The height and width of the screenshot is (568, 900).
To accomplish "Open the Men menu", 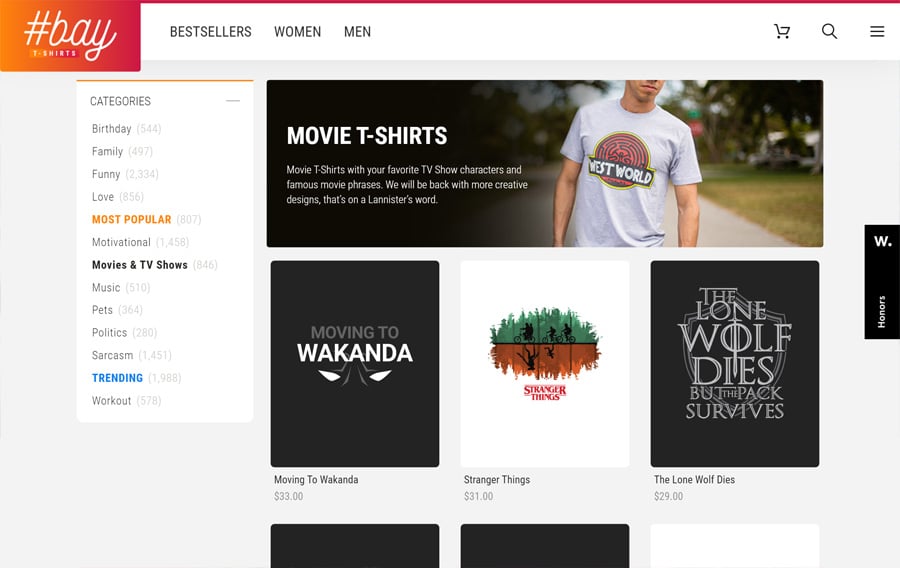I will point(358,32).
